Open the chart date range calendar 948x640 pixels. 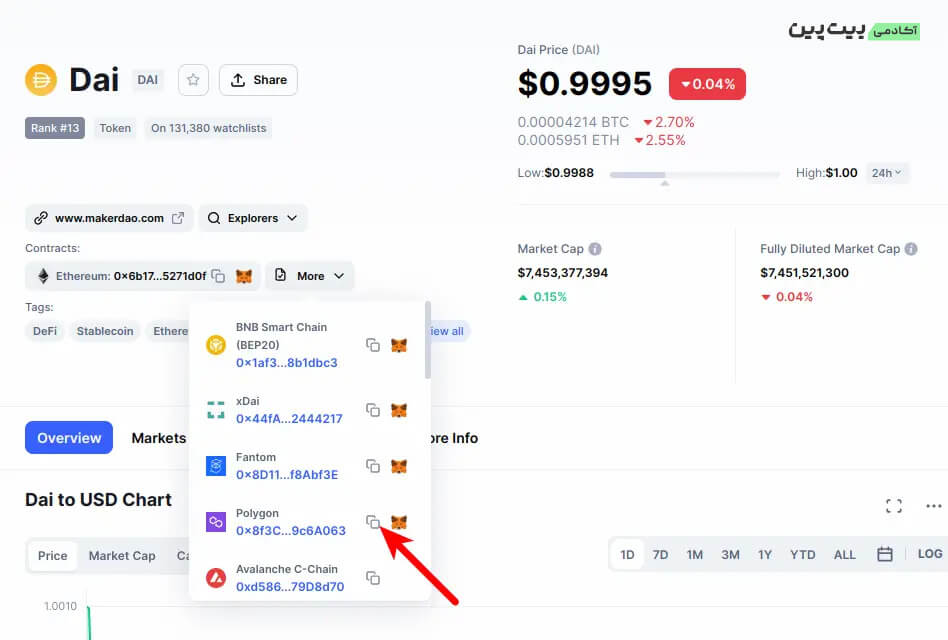coord(885,554)
